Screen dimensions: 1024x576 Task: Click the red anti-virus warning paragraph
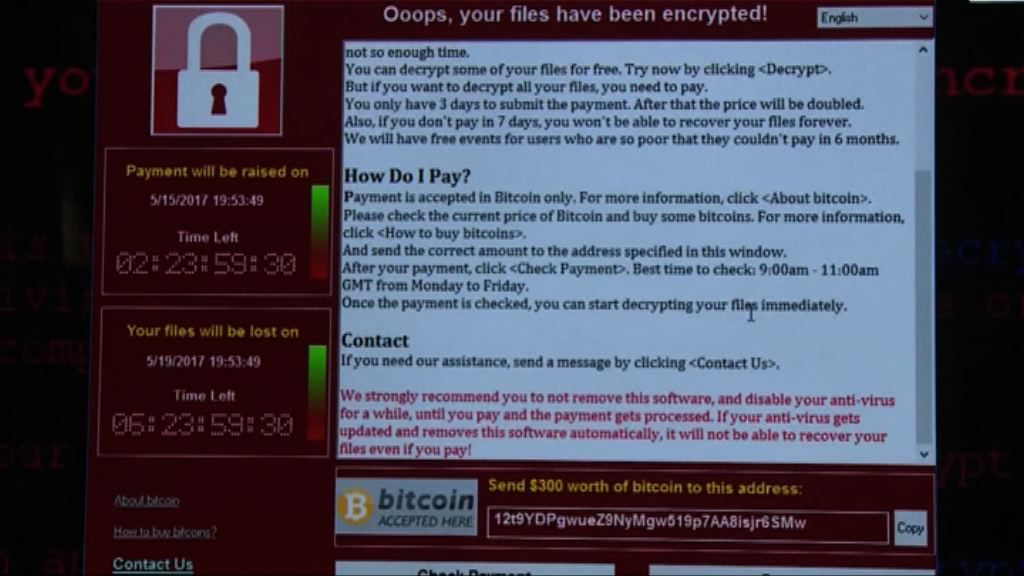pyautogui.click(x=616, y=423)
